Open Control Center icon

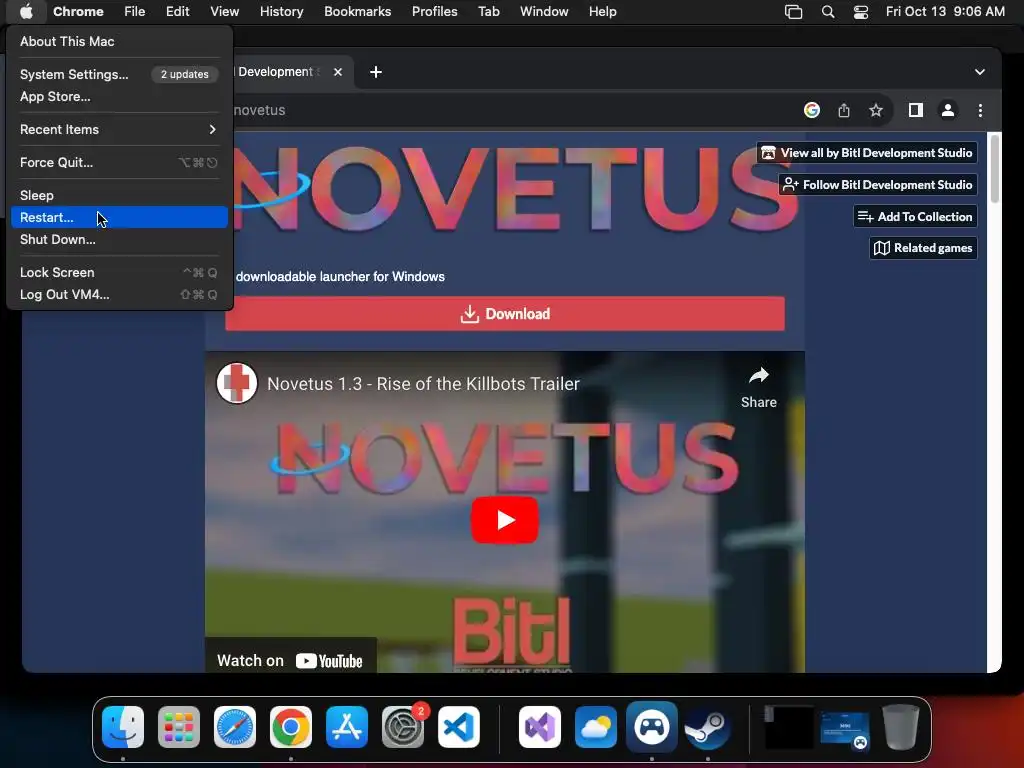coord(861,12)
